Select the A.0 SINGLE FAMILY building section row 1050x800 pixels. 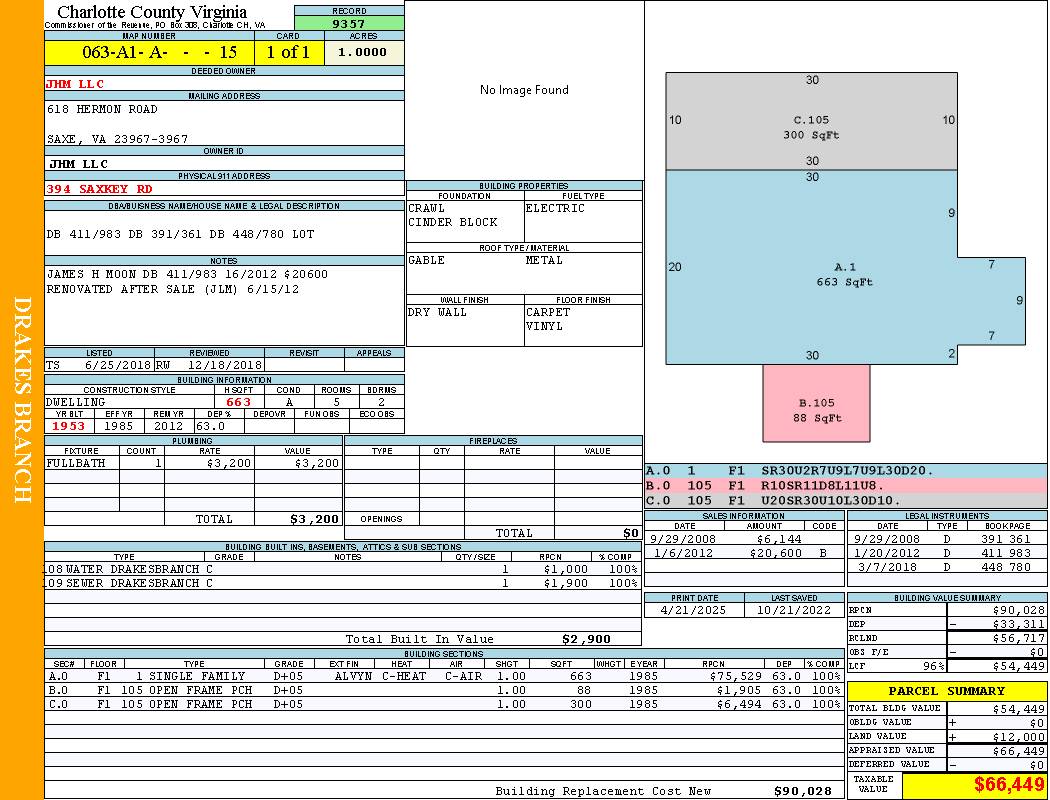(x=443, y=676)
